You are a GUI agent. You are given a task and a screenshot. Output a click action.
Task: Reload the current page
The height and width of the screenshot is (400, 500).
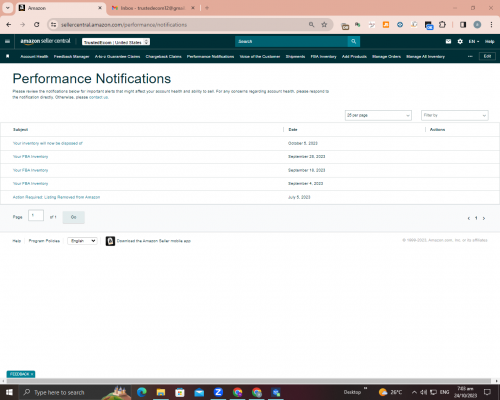tap(37, 25)
